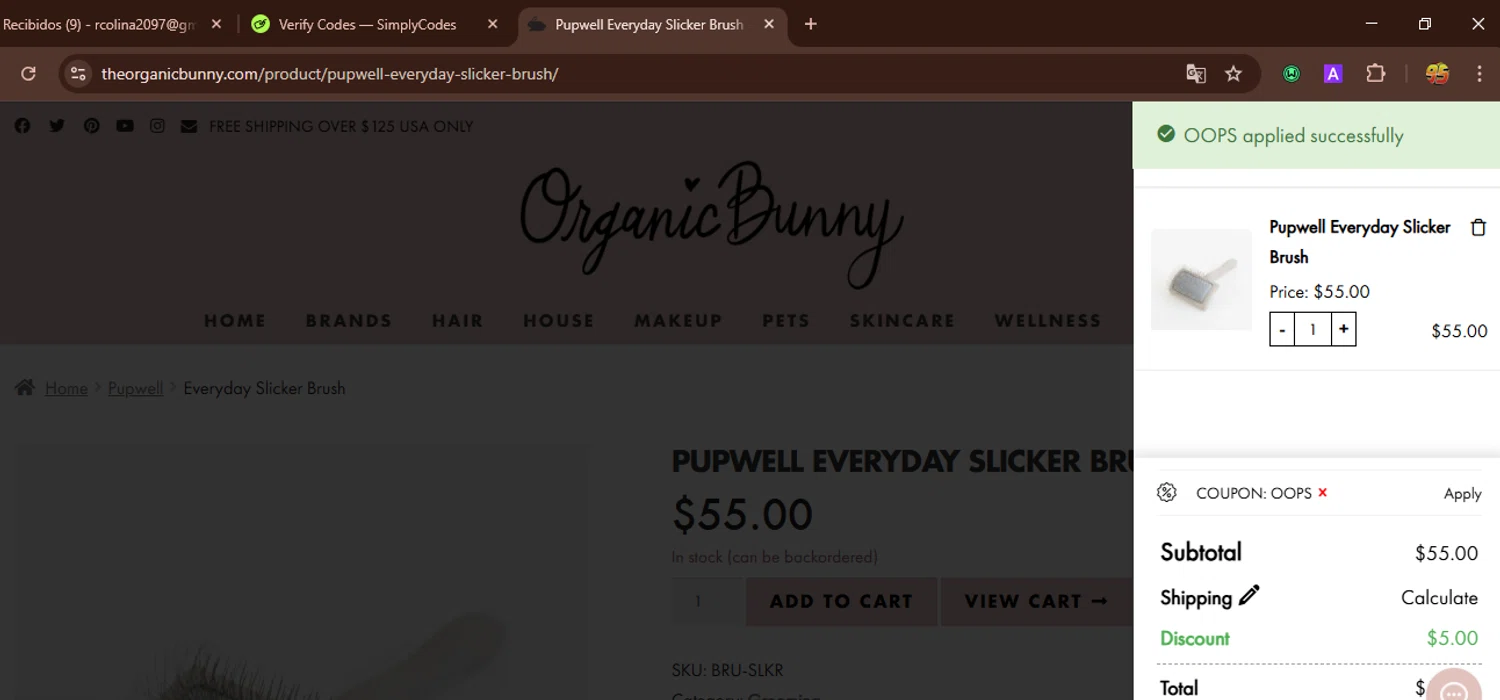Open BRANDS navigation menu
Screen dimensions: 1500x700
348,321
